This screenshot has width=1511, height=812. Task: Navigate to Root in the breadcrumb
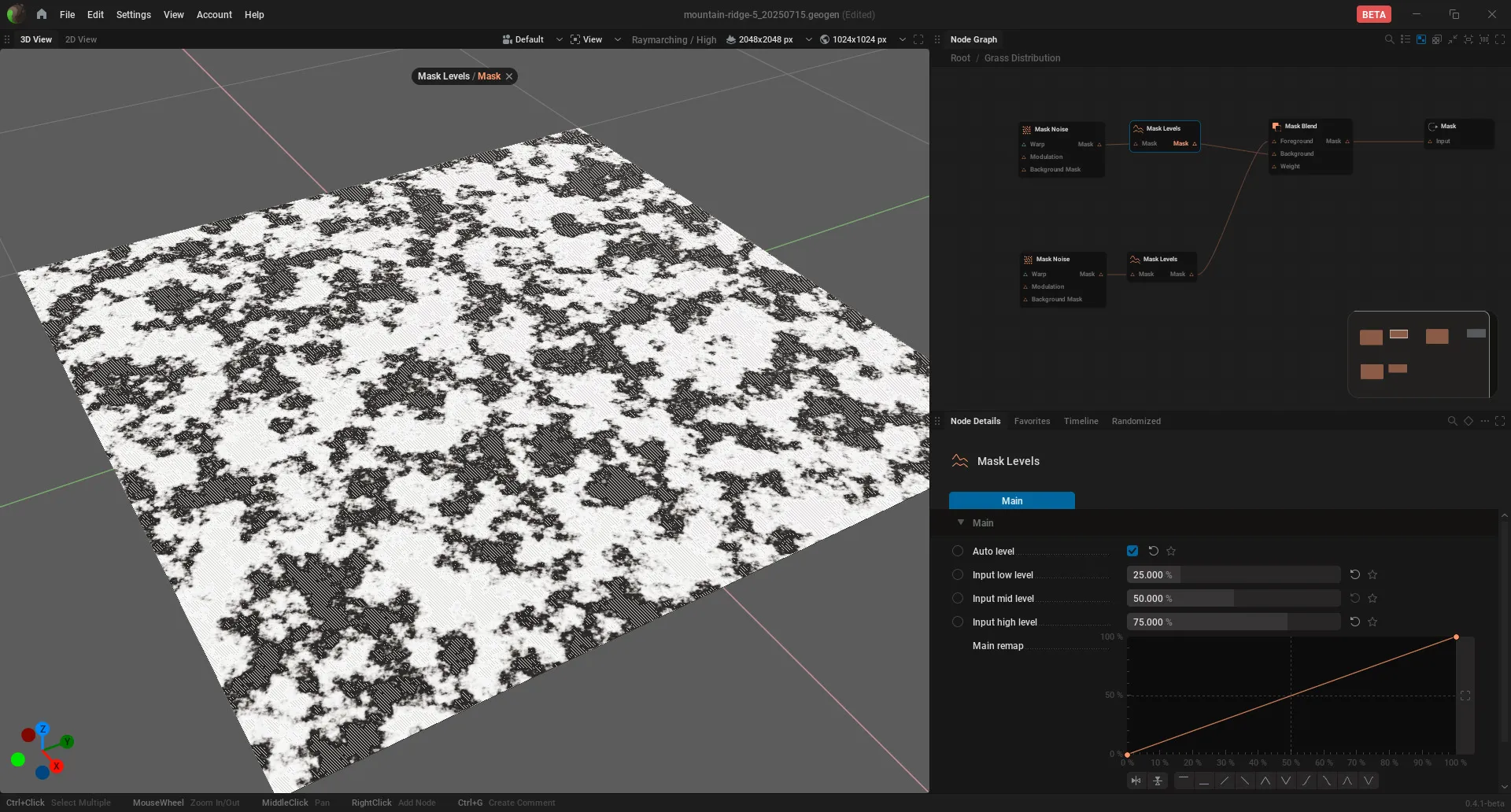[960, 58]
